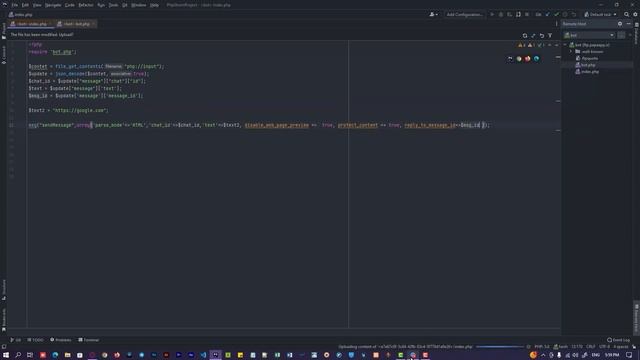The width and height of the screenshot is (640, 360).
Task: Open the File menu
Action: click(15, 5)
